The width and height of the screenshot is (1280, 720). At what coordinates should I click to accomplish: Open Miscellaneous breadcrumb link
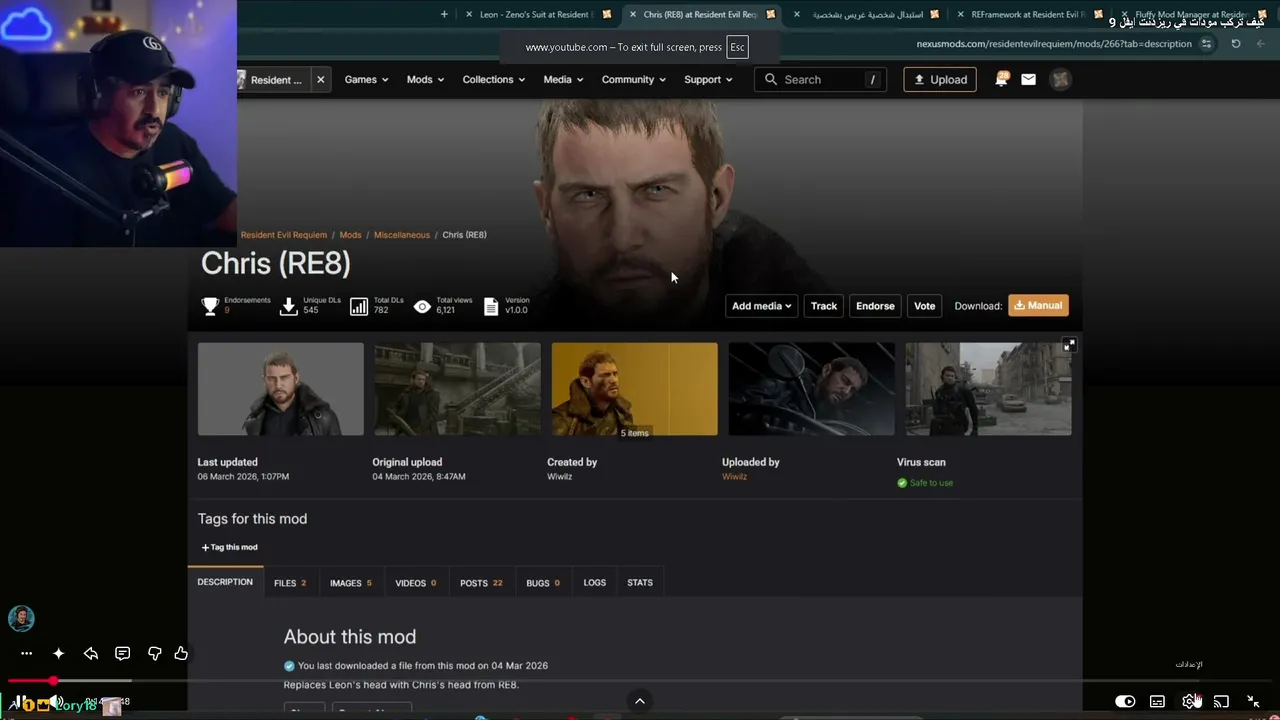[x=402, y=235]
